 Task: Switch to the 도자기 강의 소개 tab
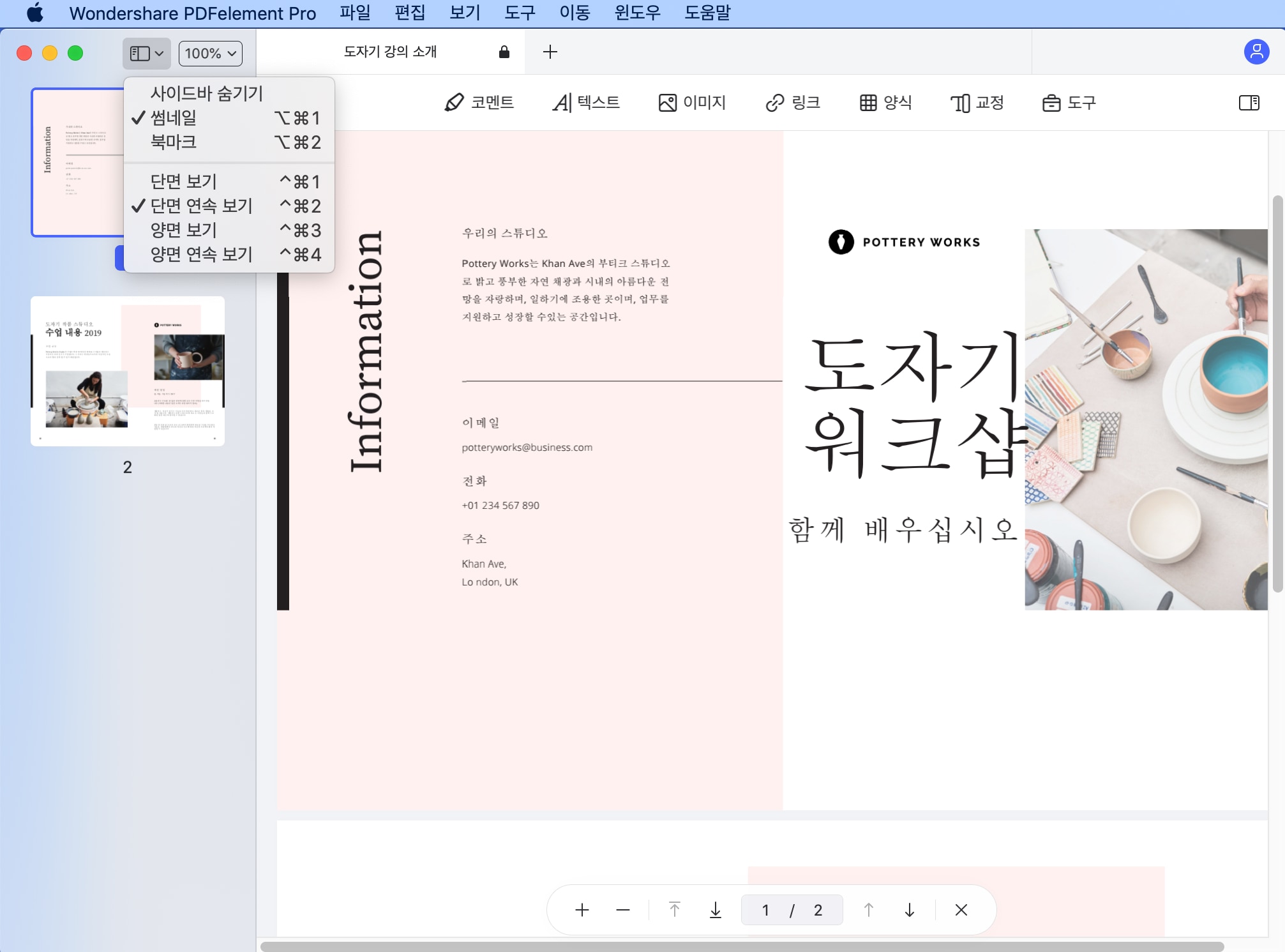click(391, 52)
